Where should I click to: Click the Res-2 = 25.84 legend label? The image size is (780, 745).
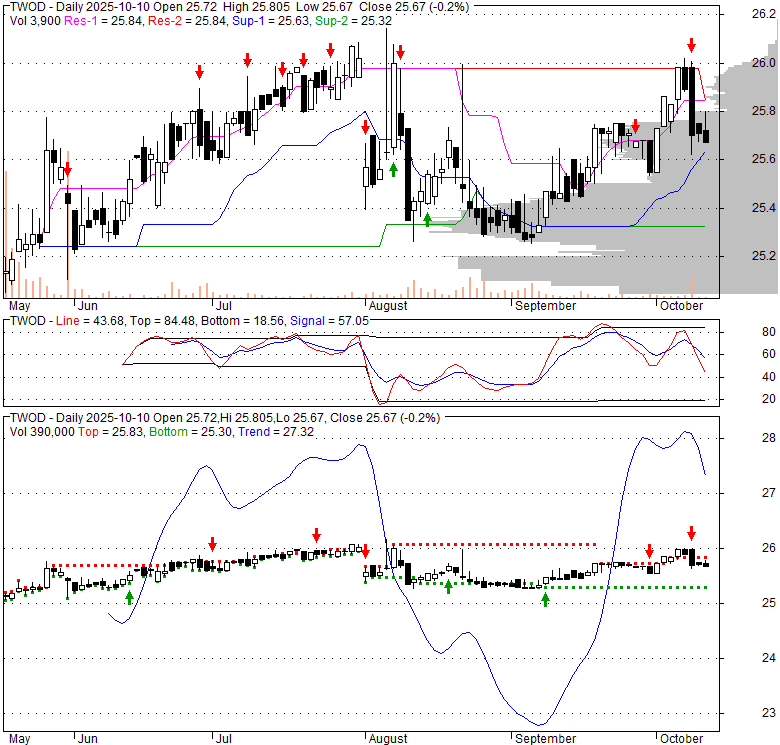tap(187, 21)
